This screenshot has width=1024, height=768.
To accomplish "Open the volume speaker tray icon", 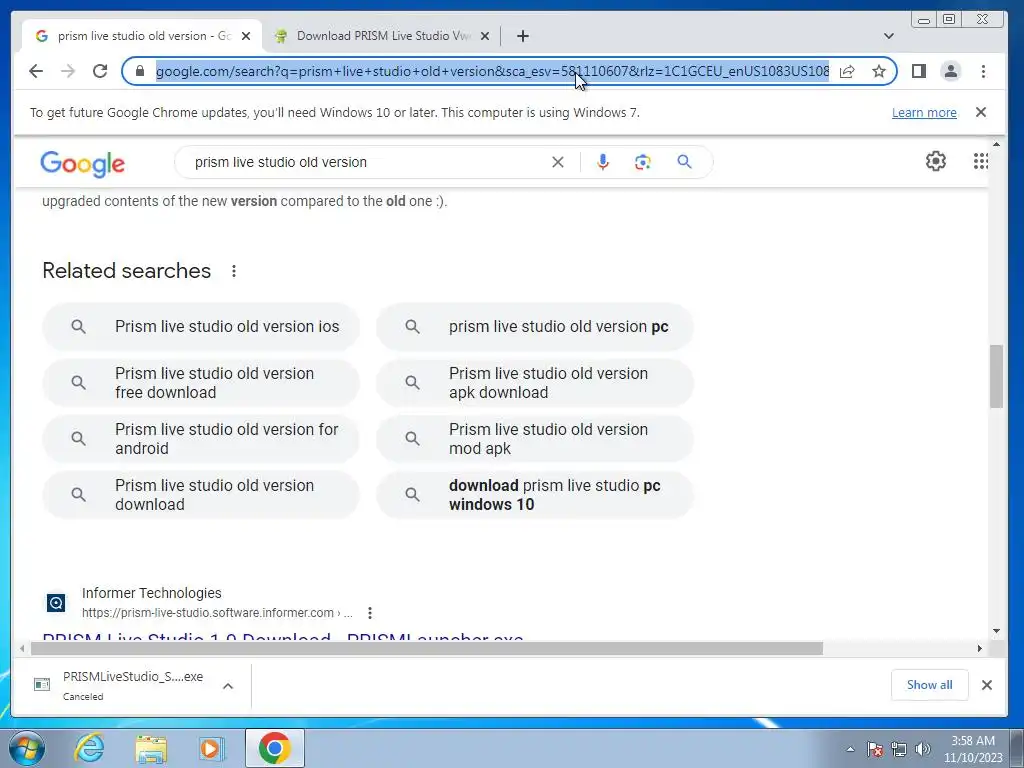I will point(923,749).
